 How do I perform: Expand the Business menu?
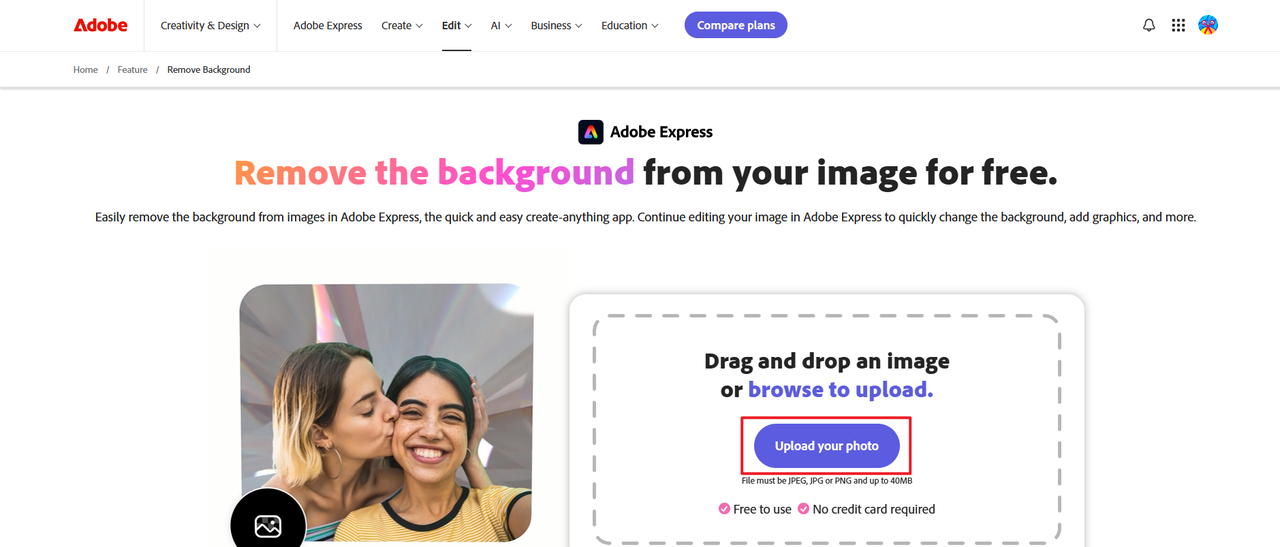pos(557,25)
